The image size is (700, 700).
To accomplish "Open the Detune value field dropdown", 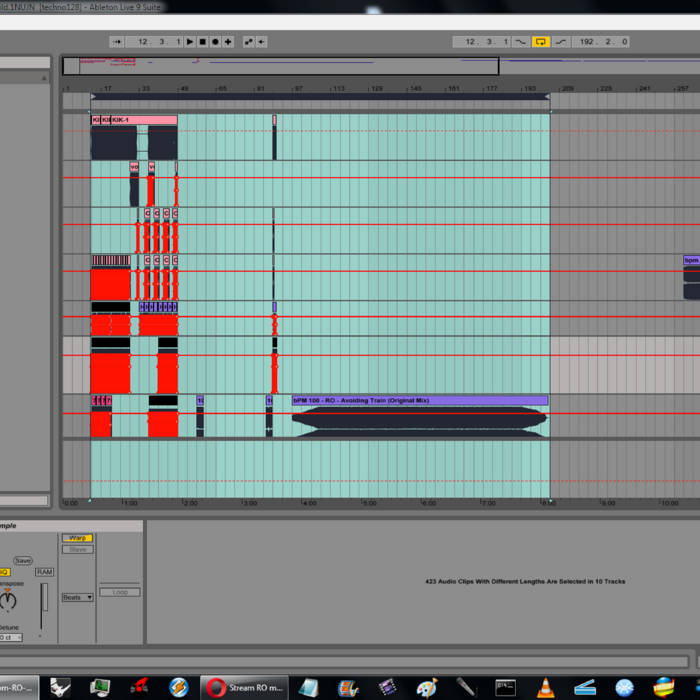I will tap(10, 637).
